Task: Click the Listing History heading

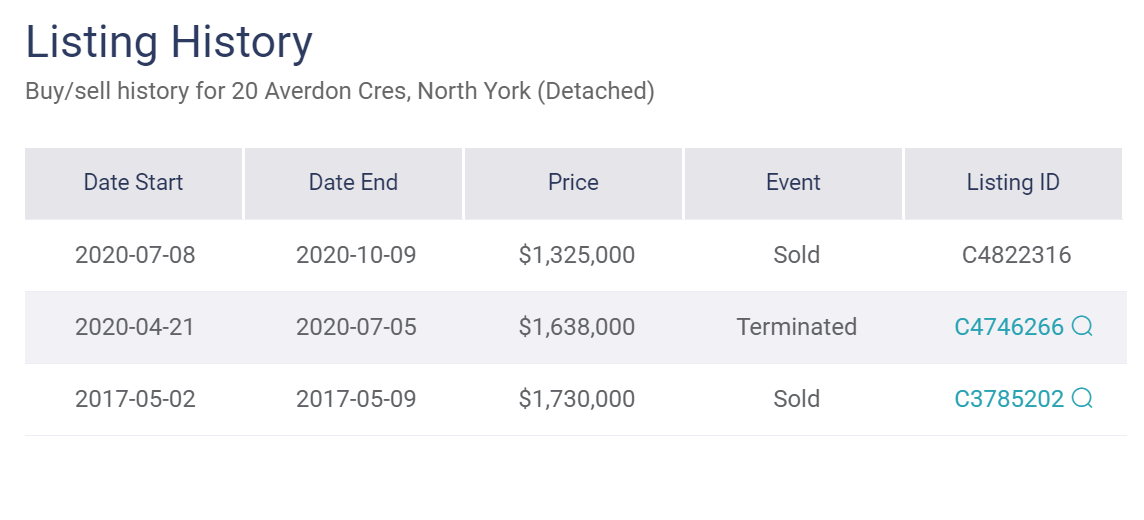Action: pos(169,42)
